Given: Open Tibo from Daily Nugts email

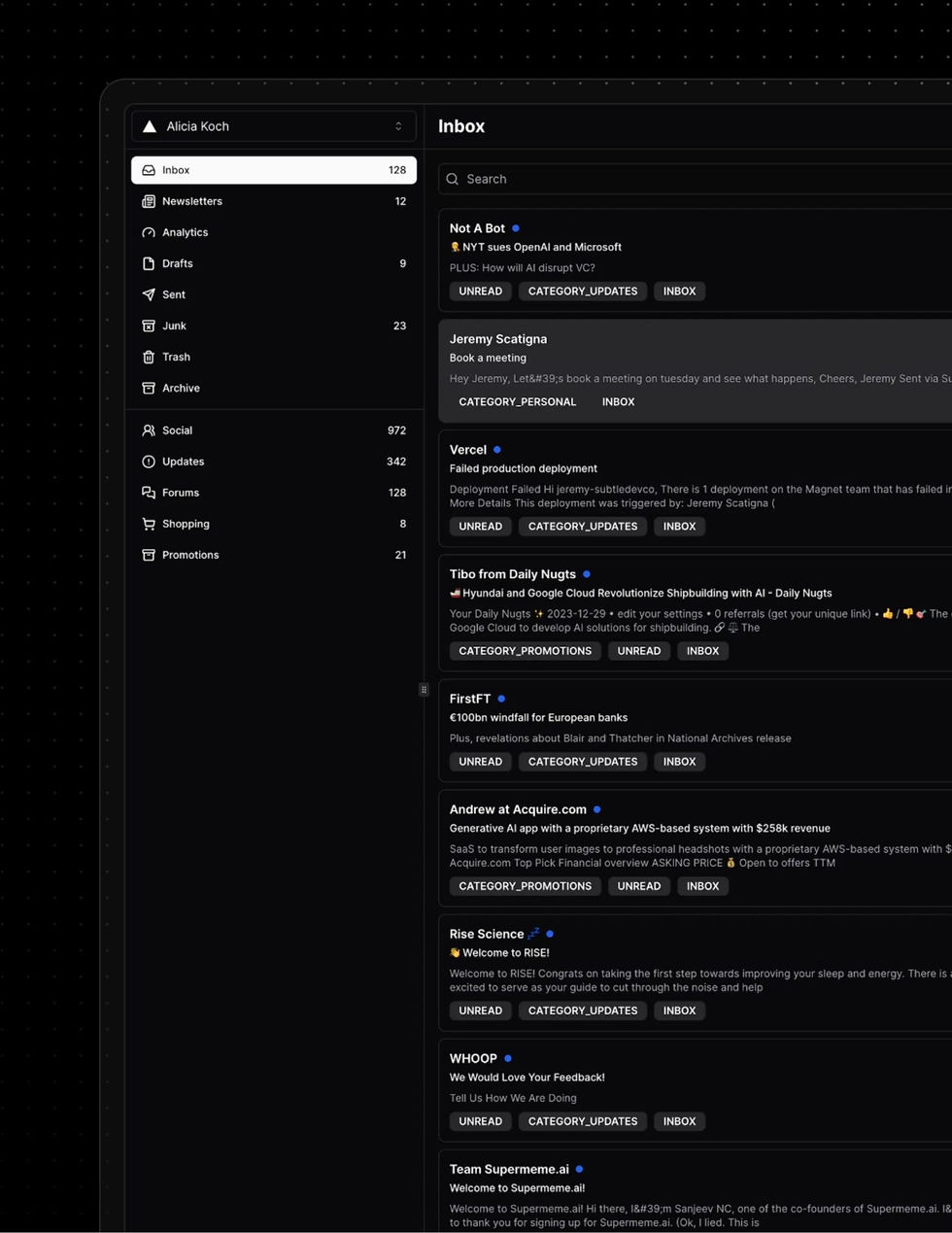Looking at the screenshot, I should point(696,612).
